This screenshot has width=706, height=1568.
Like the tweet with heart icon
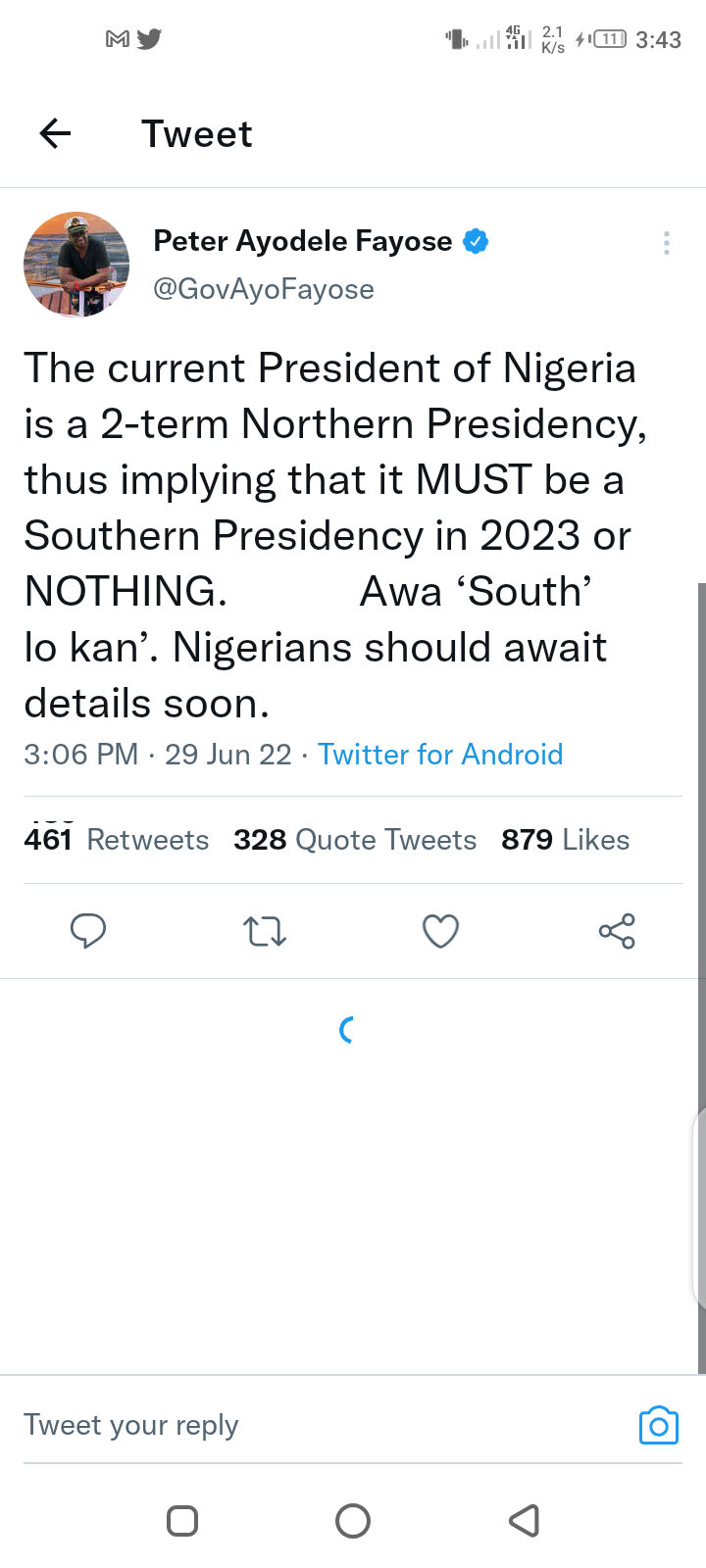pos(440,931)
